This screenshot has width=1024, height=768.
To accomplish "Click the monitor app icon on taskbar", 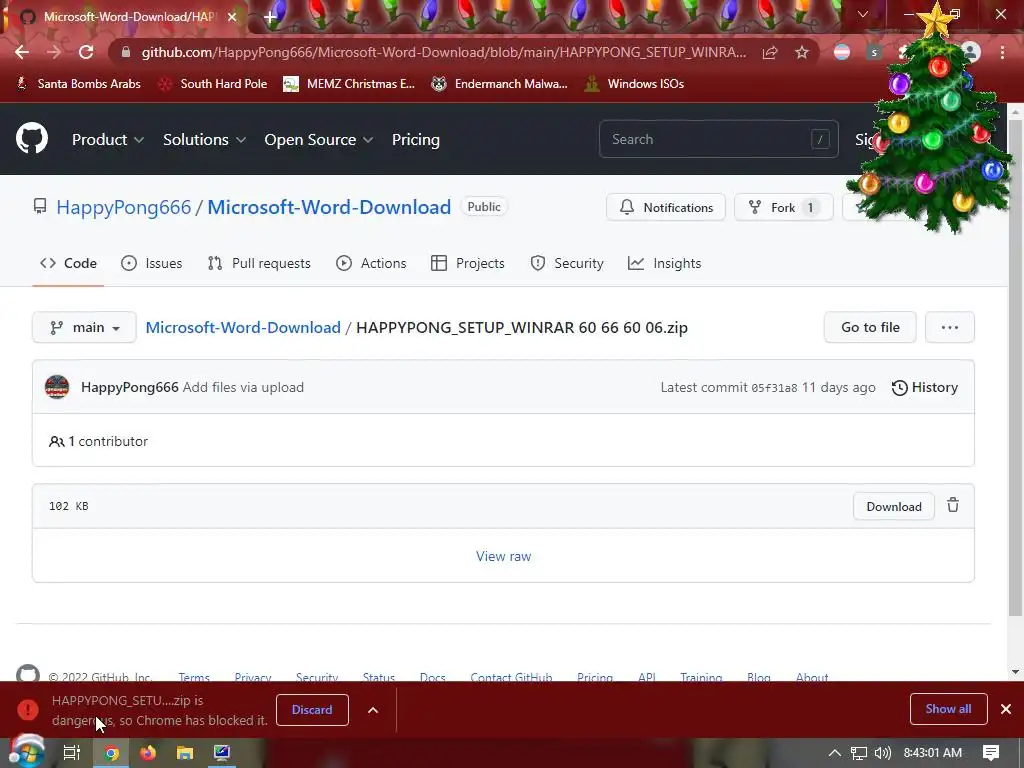I will [x=222, y=752].
